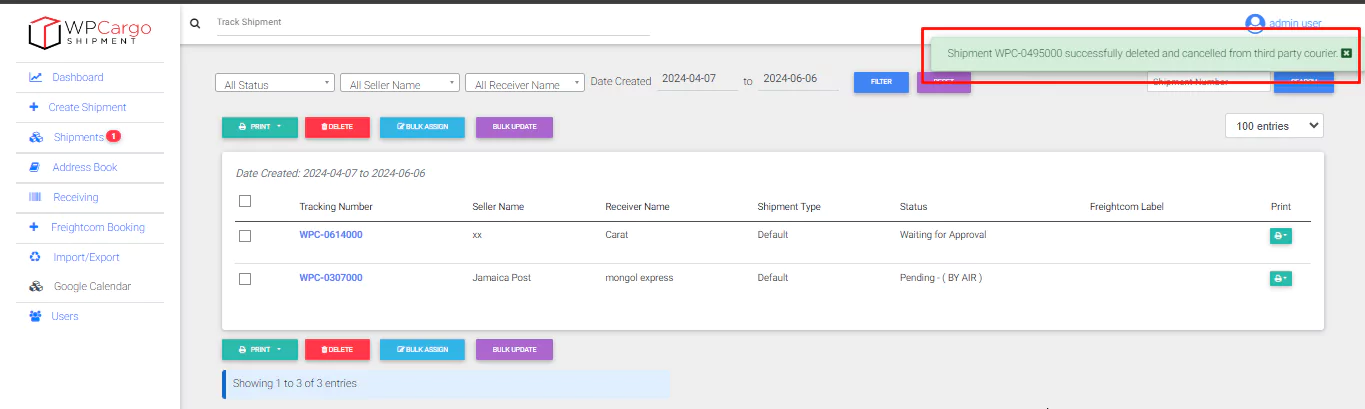Click the Shipments count badge

113,136
